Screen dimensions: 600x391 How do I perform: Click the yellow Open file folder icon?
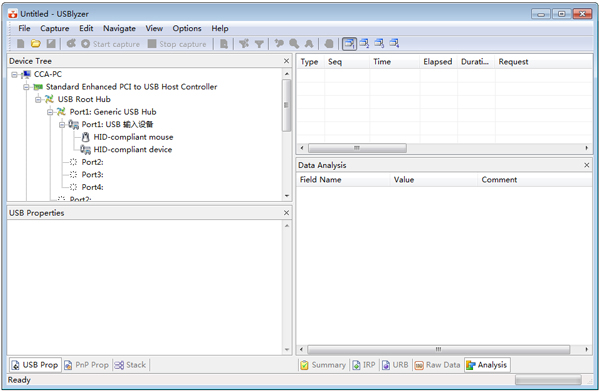[36, 44]
